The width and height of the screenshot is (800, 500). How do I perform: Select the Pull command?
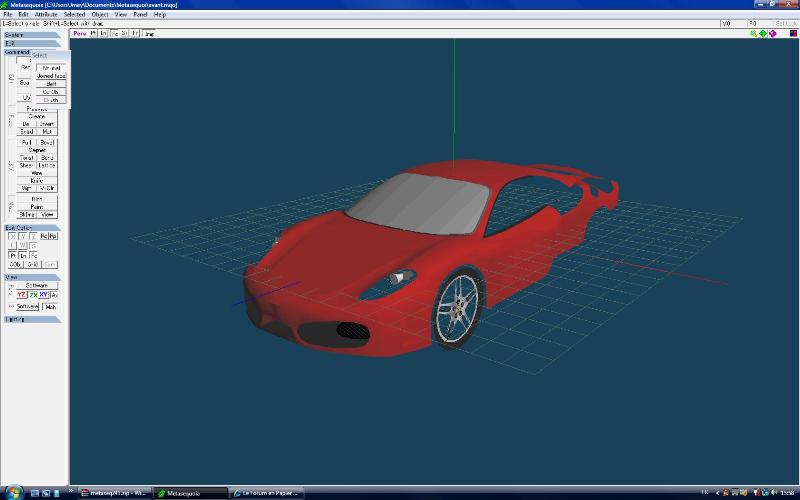(x=27, y=142)
